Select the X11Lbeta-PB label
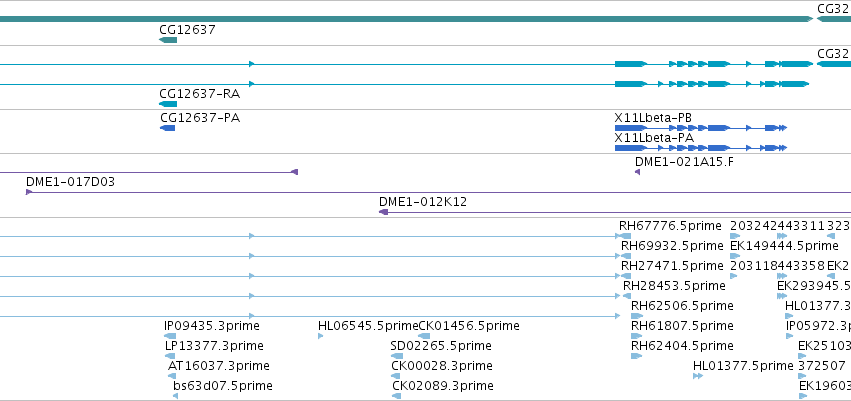 pos(653,118)
